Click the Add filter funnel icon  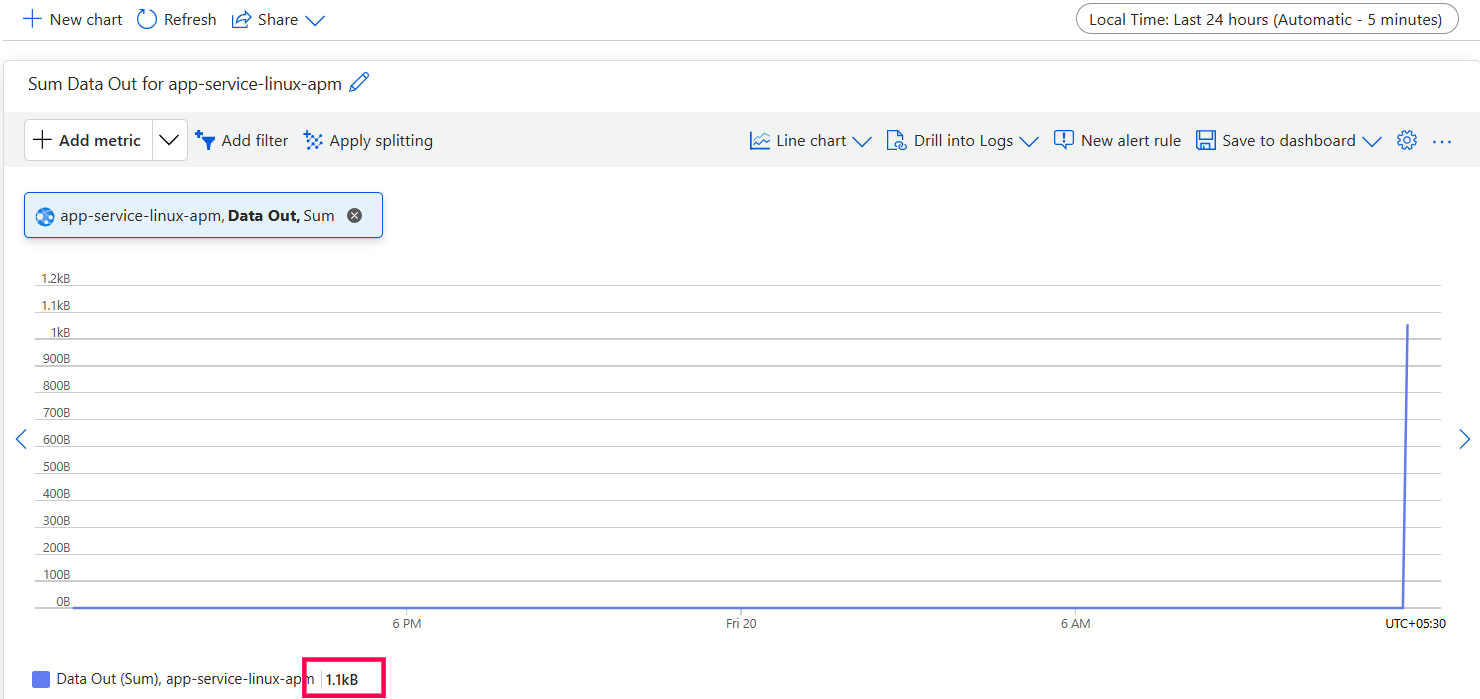point(205,141)
